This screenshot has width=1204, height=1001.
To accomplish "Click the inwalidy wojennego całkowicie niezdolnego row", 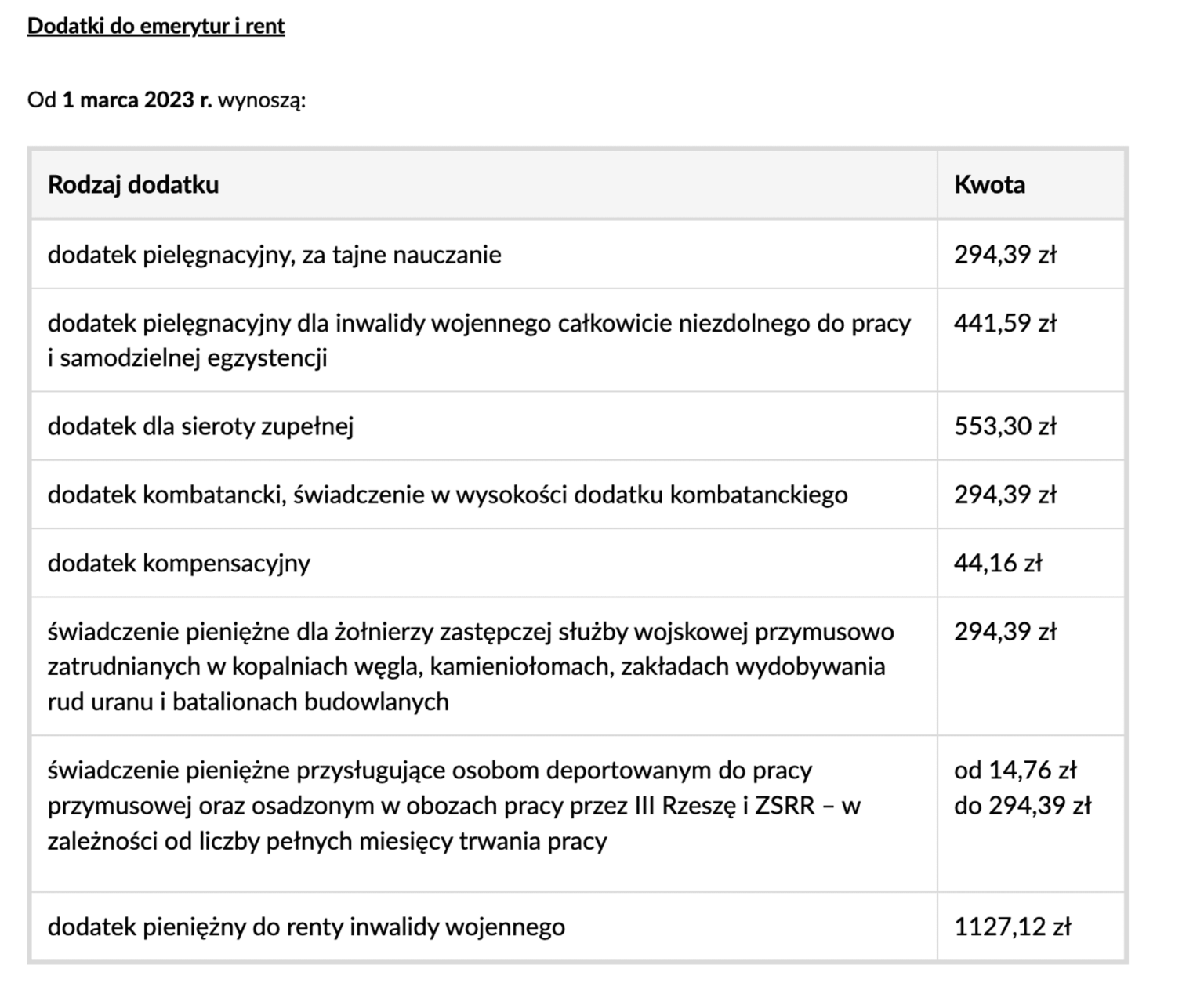I will (479, 340).
